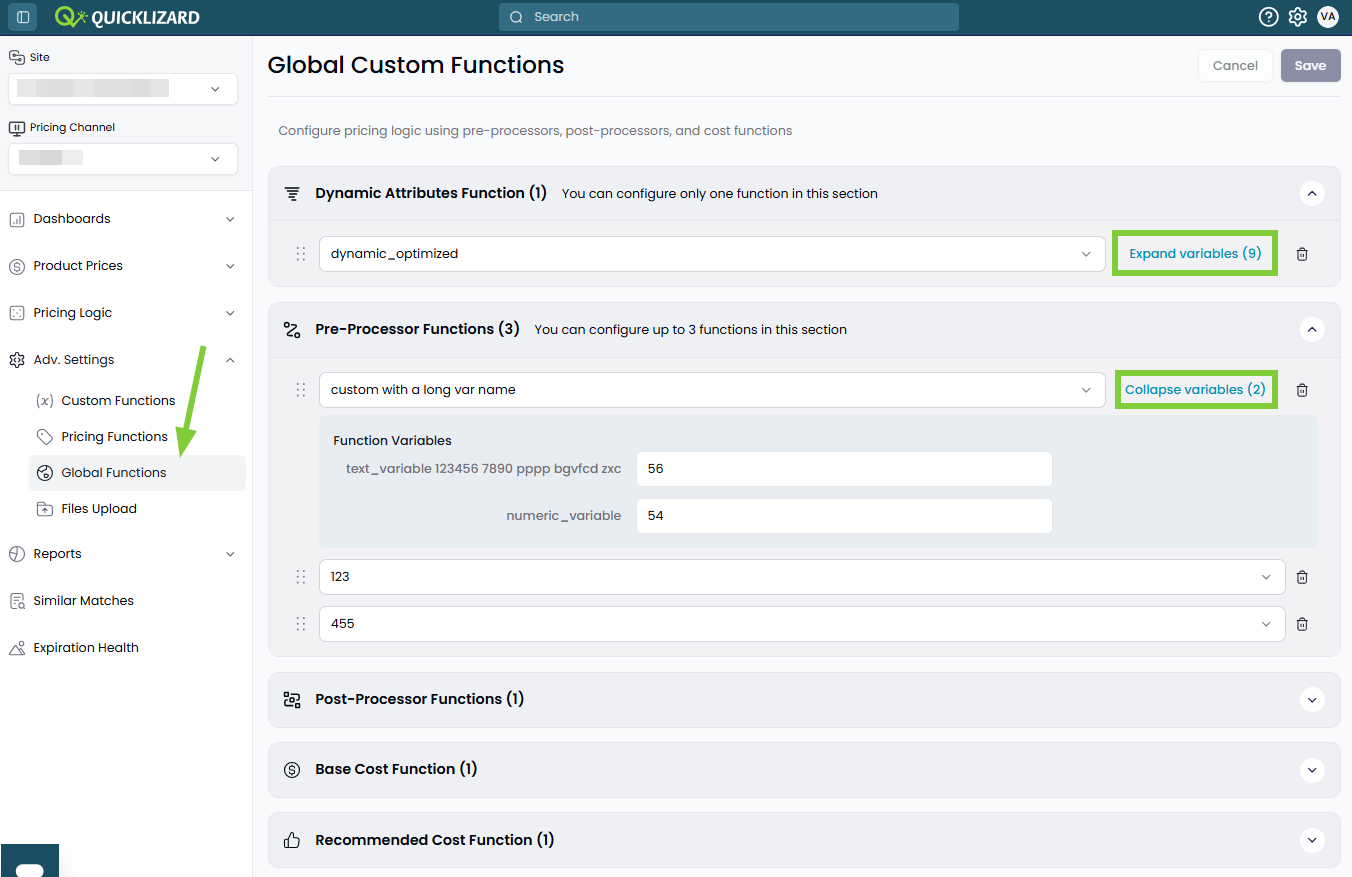
Task: Expand the Product Prices menu
Action: tap(230, 266)
